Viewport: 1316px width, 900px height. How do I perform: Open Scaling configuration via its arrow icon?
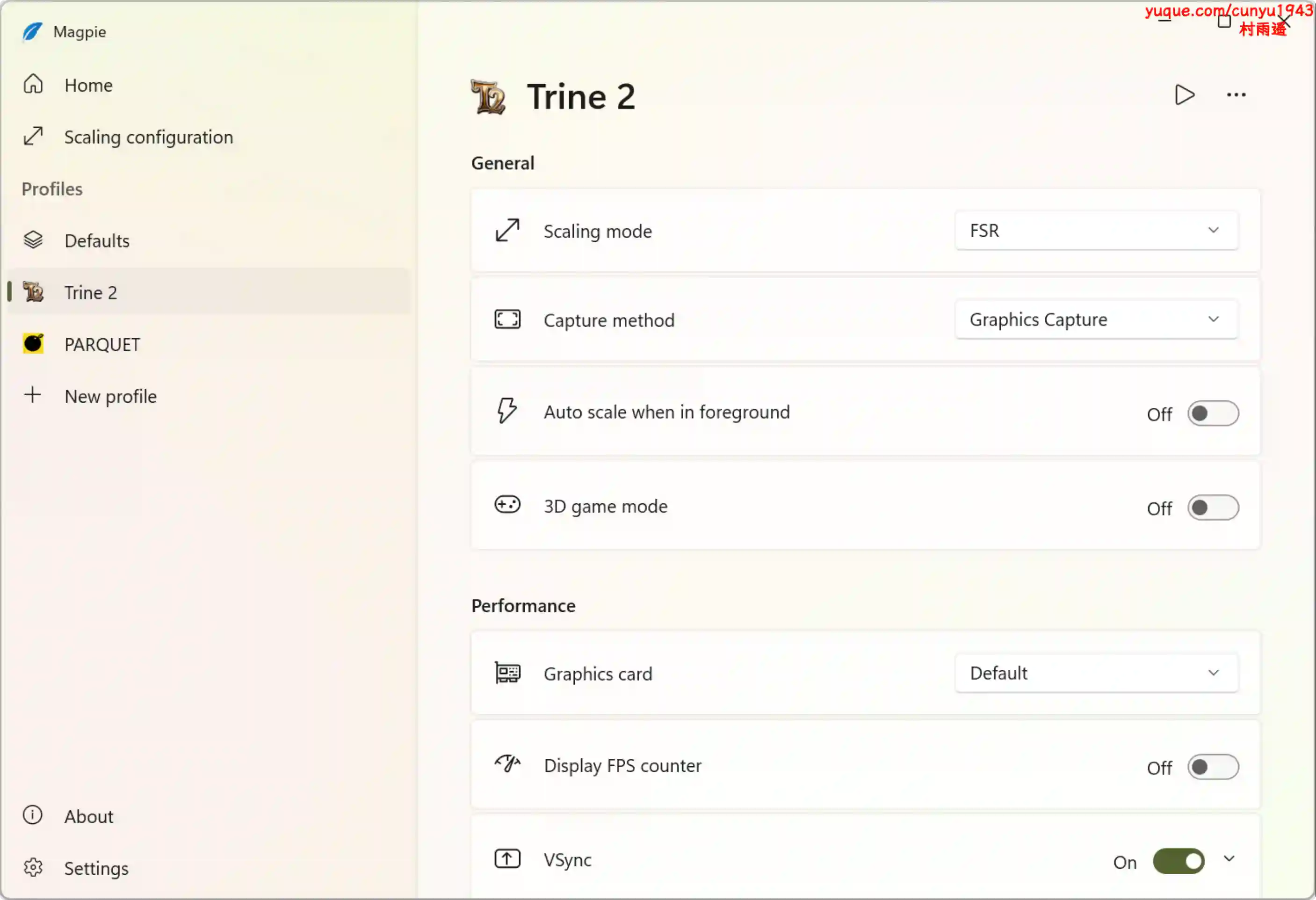click(33, 137)
